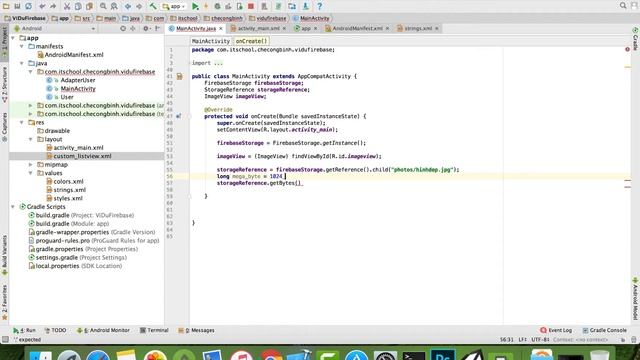640x360 pixels.
Task: Click the SDK Manager download icon
Action: pyautogui.click(x=305, y=6)
